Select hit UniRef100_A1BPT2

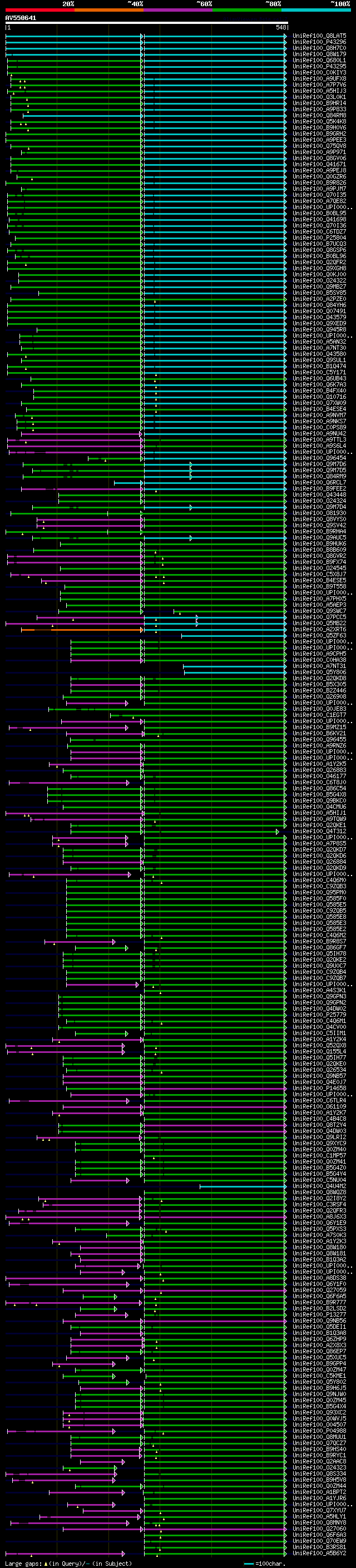click(319, 1492)
